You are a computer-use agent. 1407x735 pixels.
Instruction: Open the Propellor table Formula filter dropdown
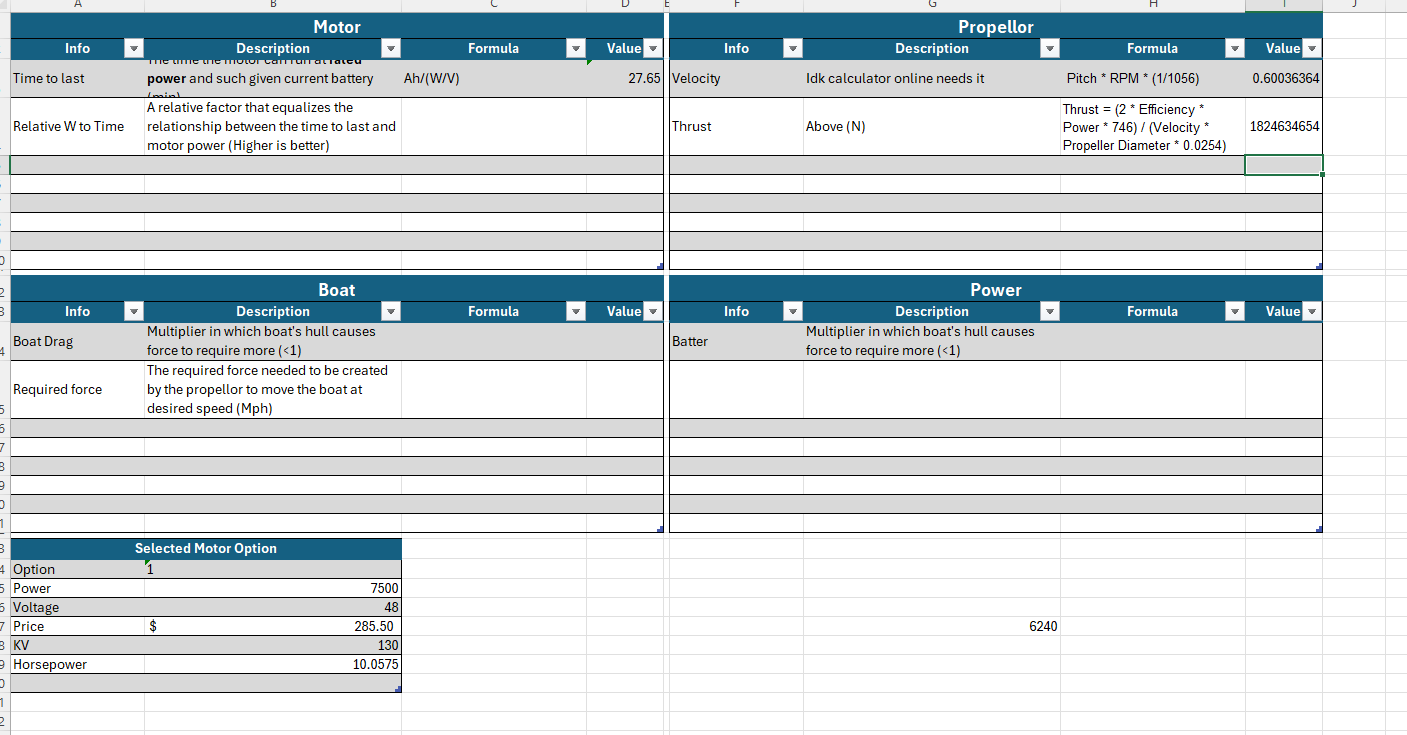(x=1235, y=48)
